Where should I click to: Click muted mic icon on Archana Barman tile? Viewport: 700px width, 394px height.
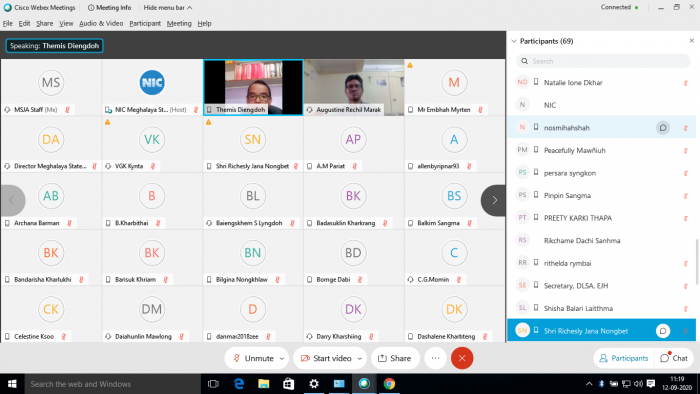[69, 223]
